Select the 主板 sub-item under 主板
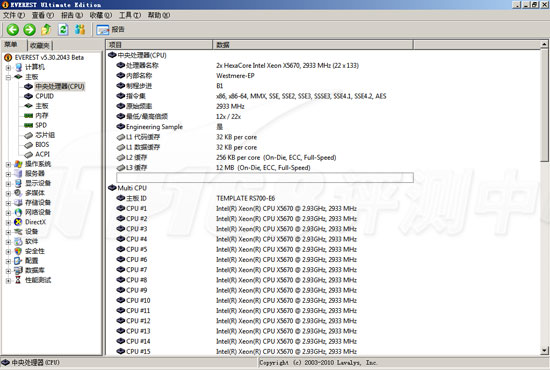 pos(42,106)
